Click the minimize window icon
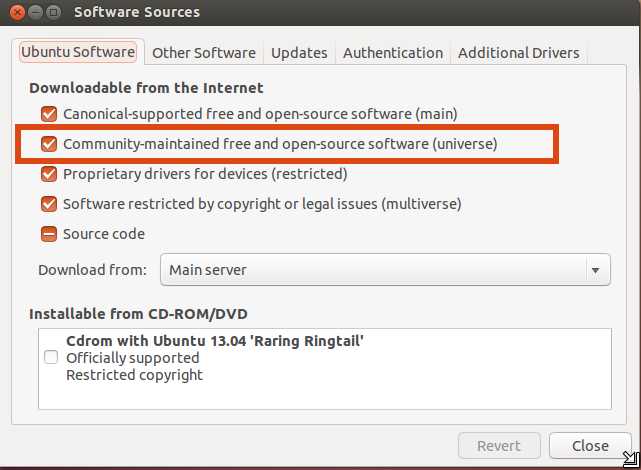The image size is (641, 470). pyautogui.click(x=36, y=12)
